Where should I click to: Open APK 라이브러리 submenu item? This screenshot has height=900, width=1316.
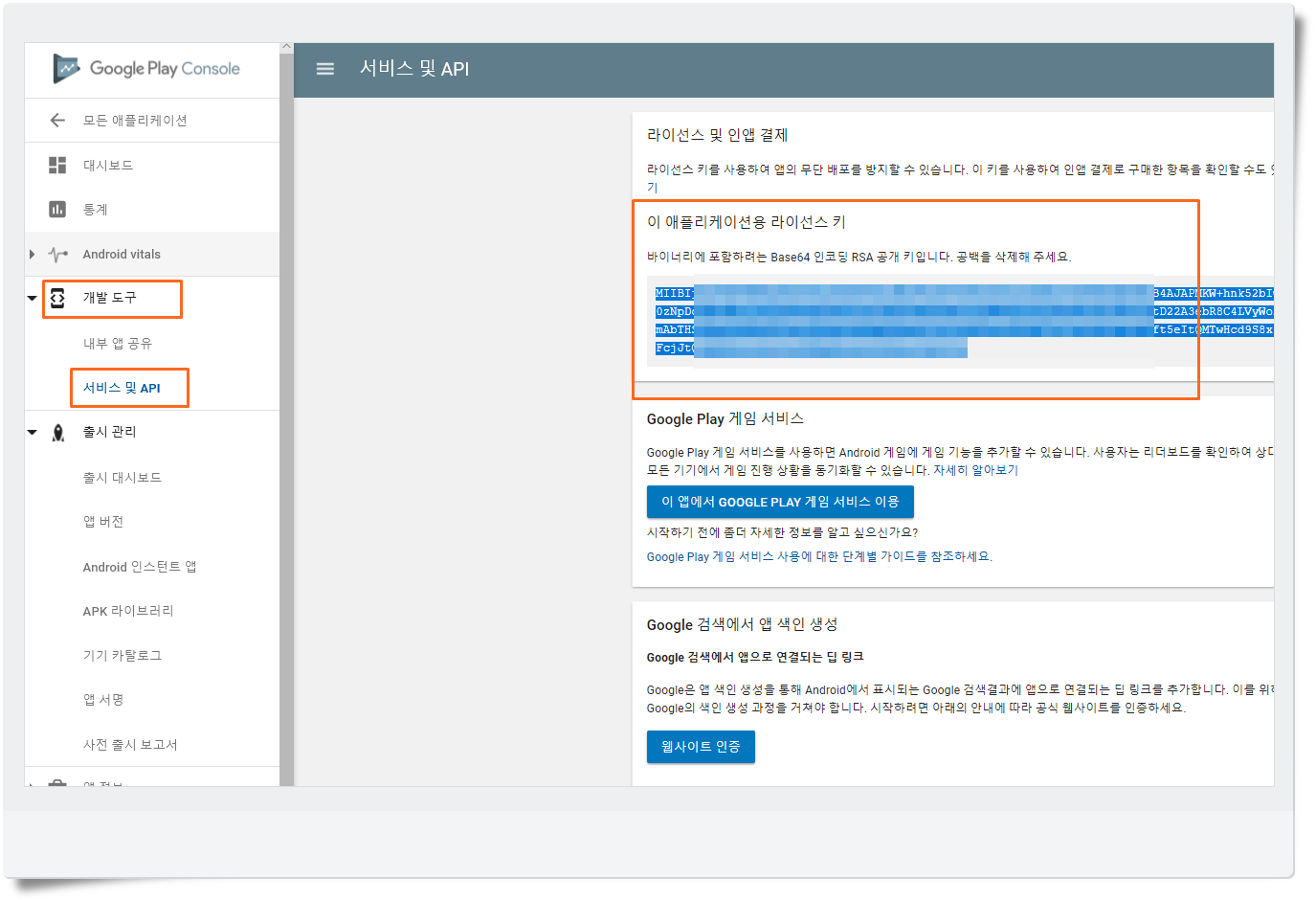pyautogui.click(x=128, y=611)
